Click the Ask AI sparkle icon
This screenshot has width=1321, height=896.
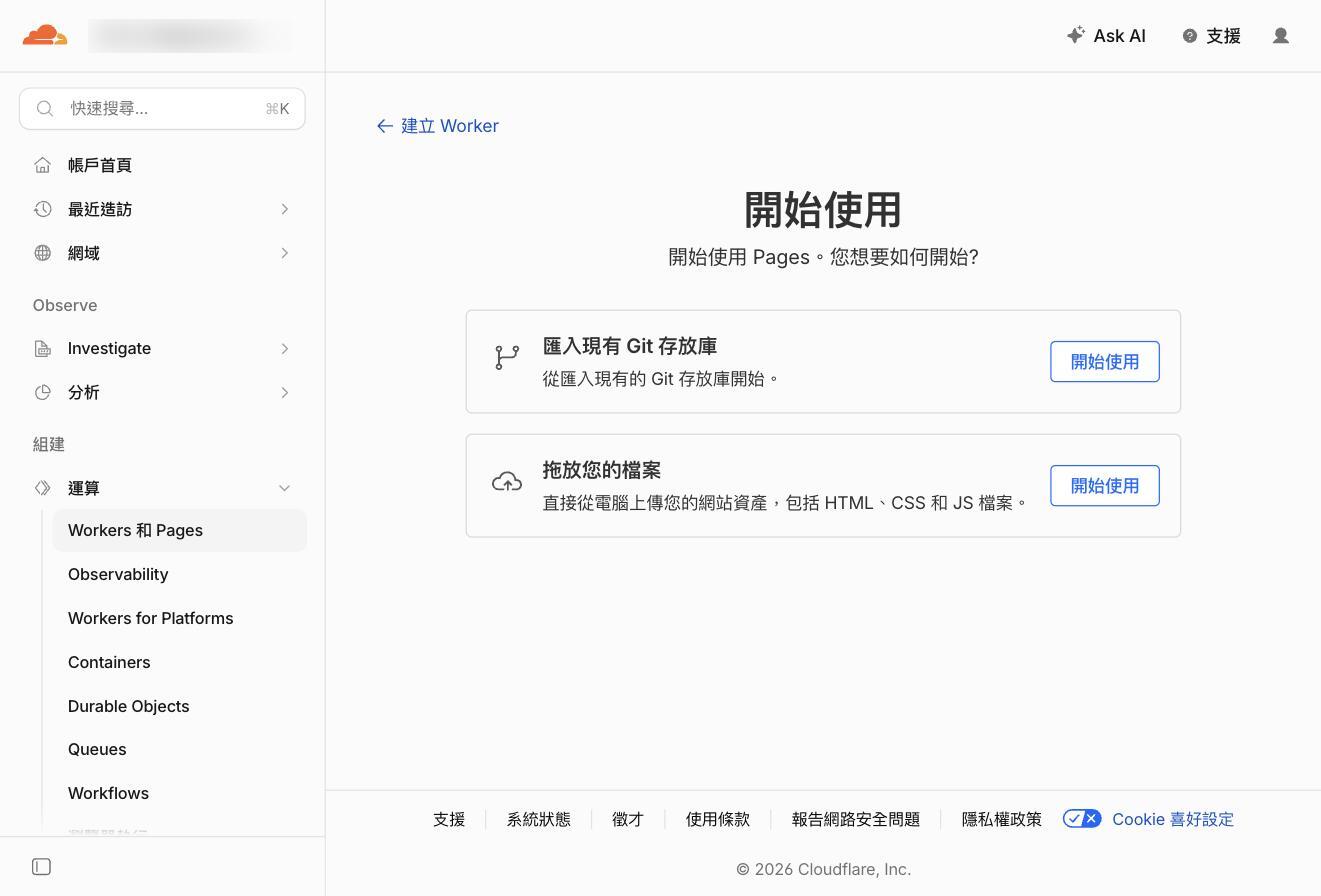(x=1076, y=35)
